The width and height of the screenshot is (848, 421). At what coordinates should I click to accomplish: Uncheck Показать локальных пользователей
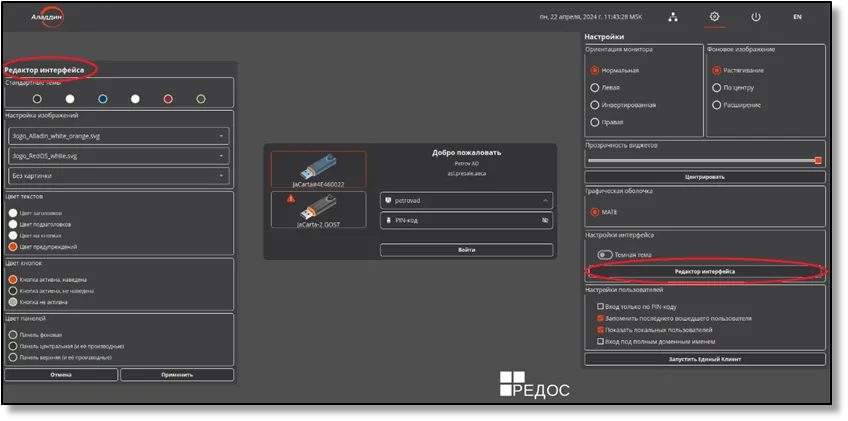pyautogui.click(x=600, y=330)
